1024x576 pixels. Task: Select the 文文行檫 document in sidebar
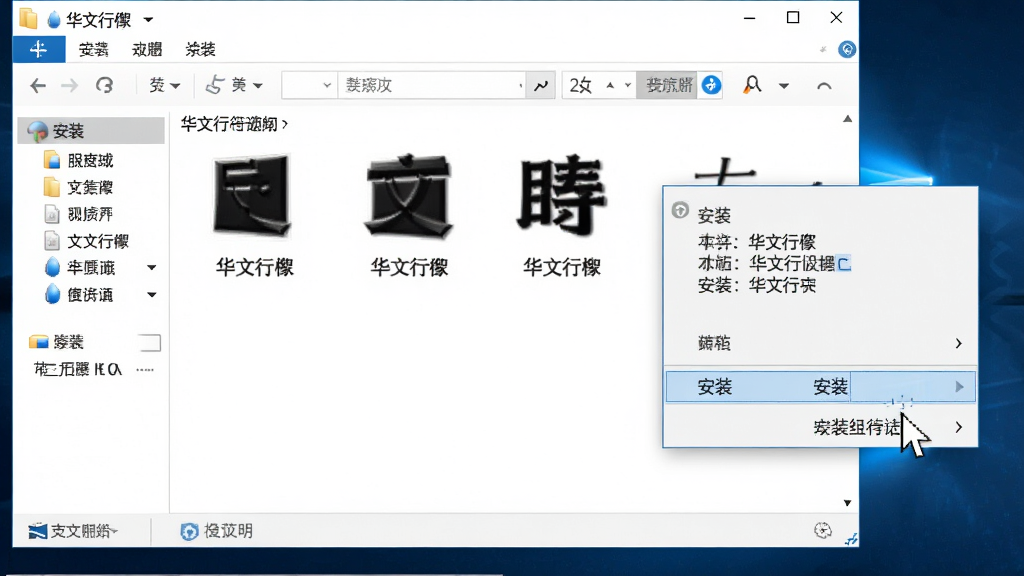pyautogui.click(x=86, y=242)
